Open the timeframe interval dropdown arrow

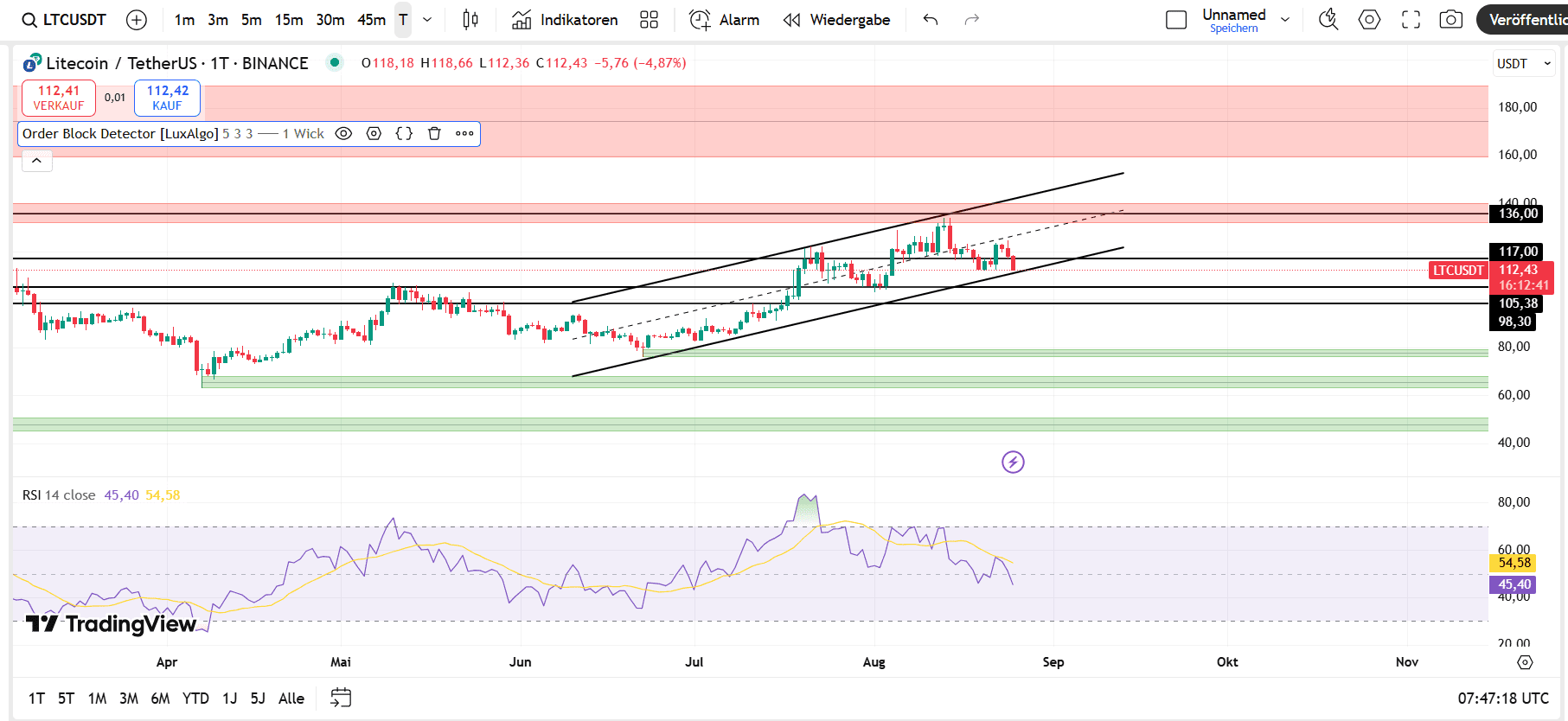427,20
